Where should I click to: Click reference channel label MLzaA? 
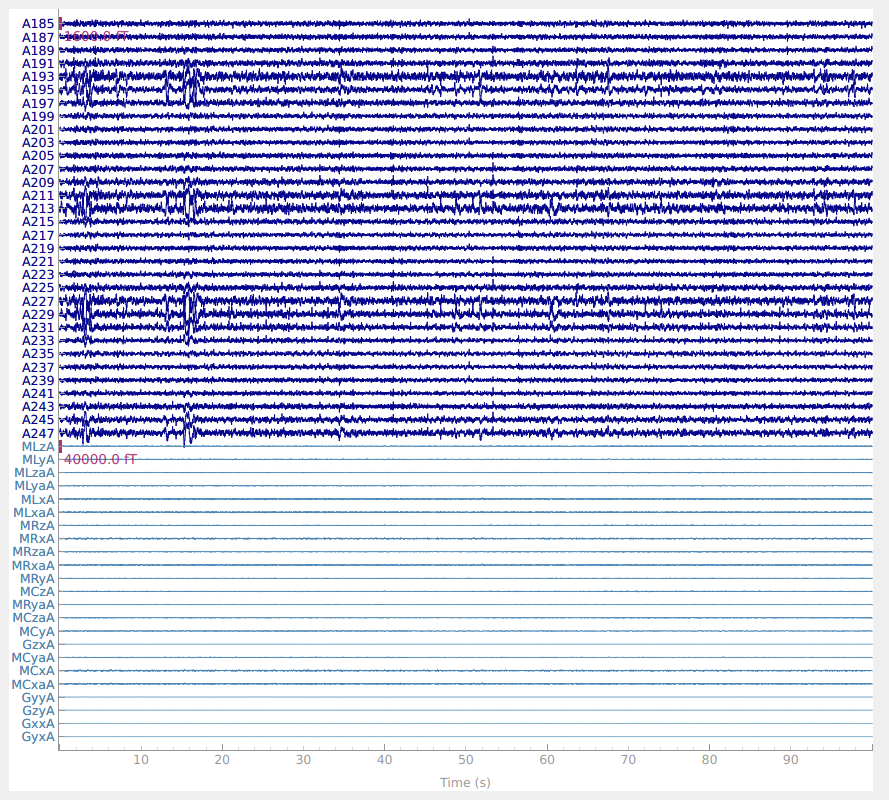tap(34, 472)
